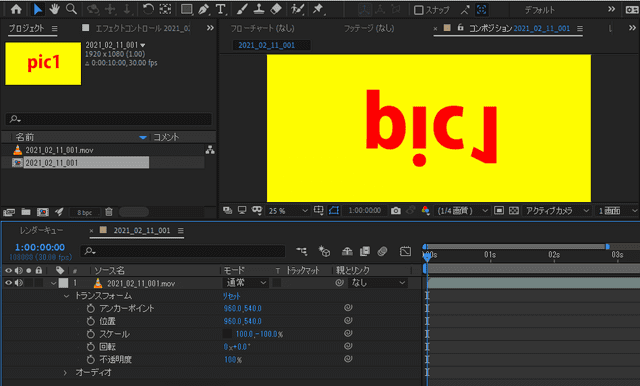
Task: Create a new composition via Project panel icon
Action: [42, 212]
